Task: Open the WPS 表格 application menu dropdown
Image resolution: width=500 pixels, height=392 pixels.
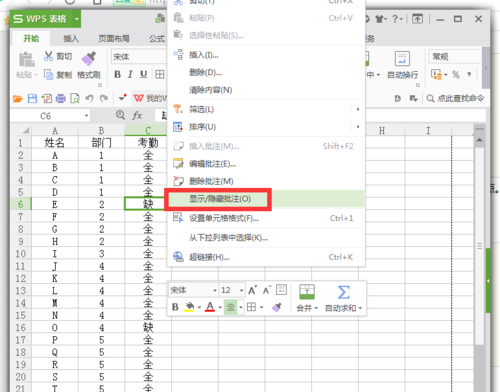Action: click(x=77, y=19)
